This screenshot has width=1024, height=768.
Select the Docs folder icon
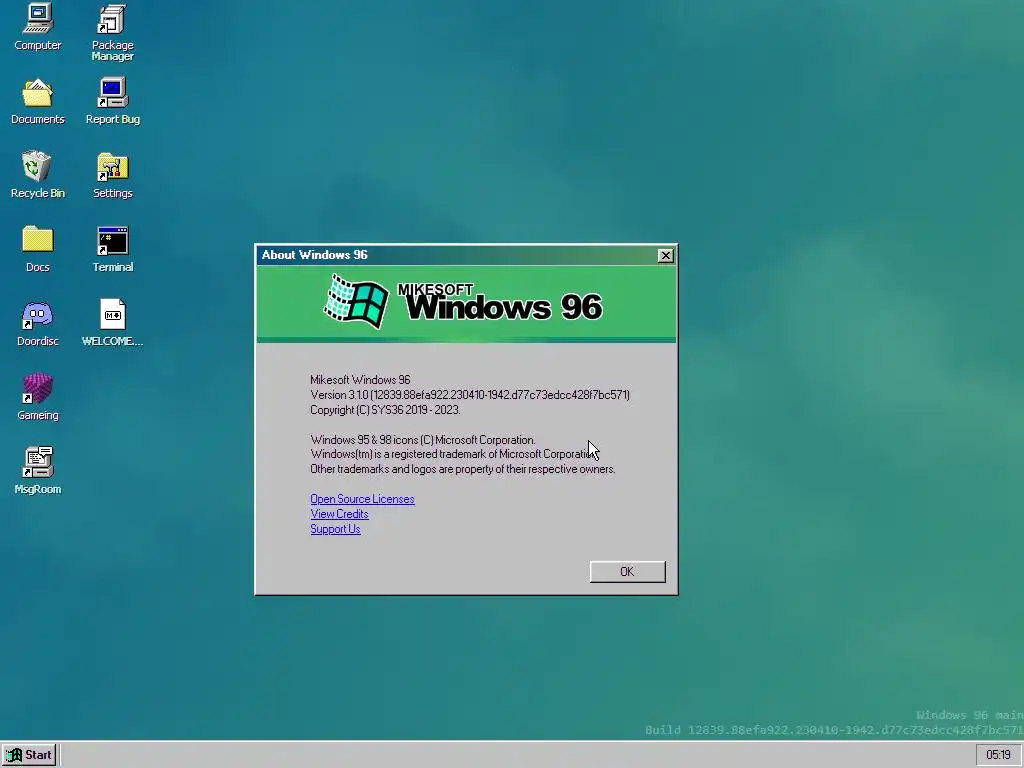coord(37,249)
